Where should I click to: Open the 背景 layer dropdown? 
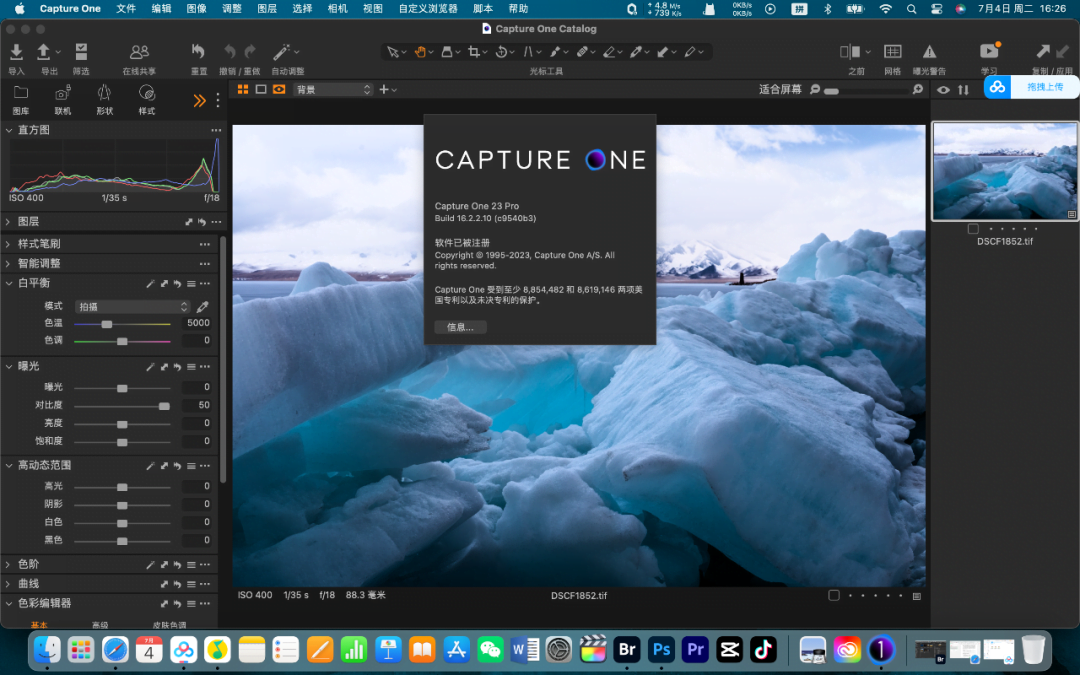[x=333, y=90]
